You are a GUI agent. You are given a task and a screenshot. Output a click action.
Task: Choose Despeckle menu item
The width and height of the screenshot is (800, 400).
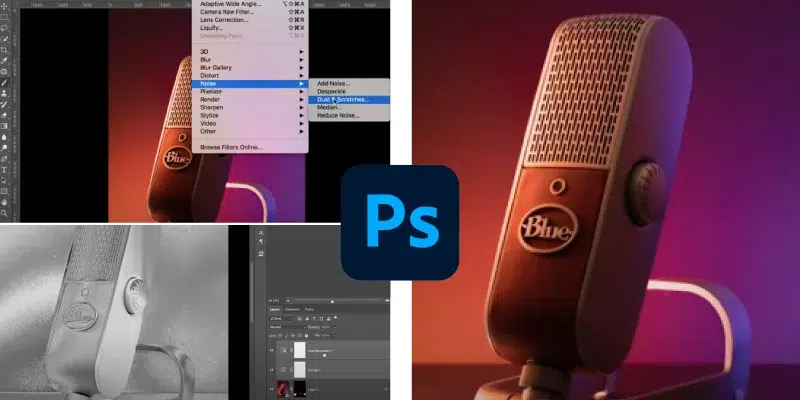click(349, 91)
